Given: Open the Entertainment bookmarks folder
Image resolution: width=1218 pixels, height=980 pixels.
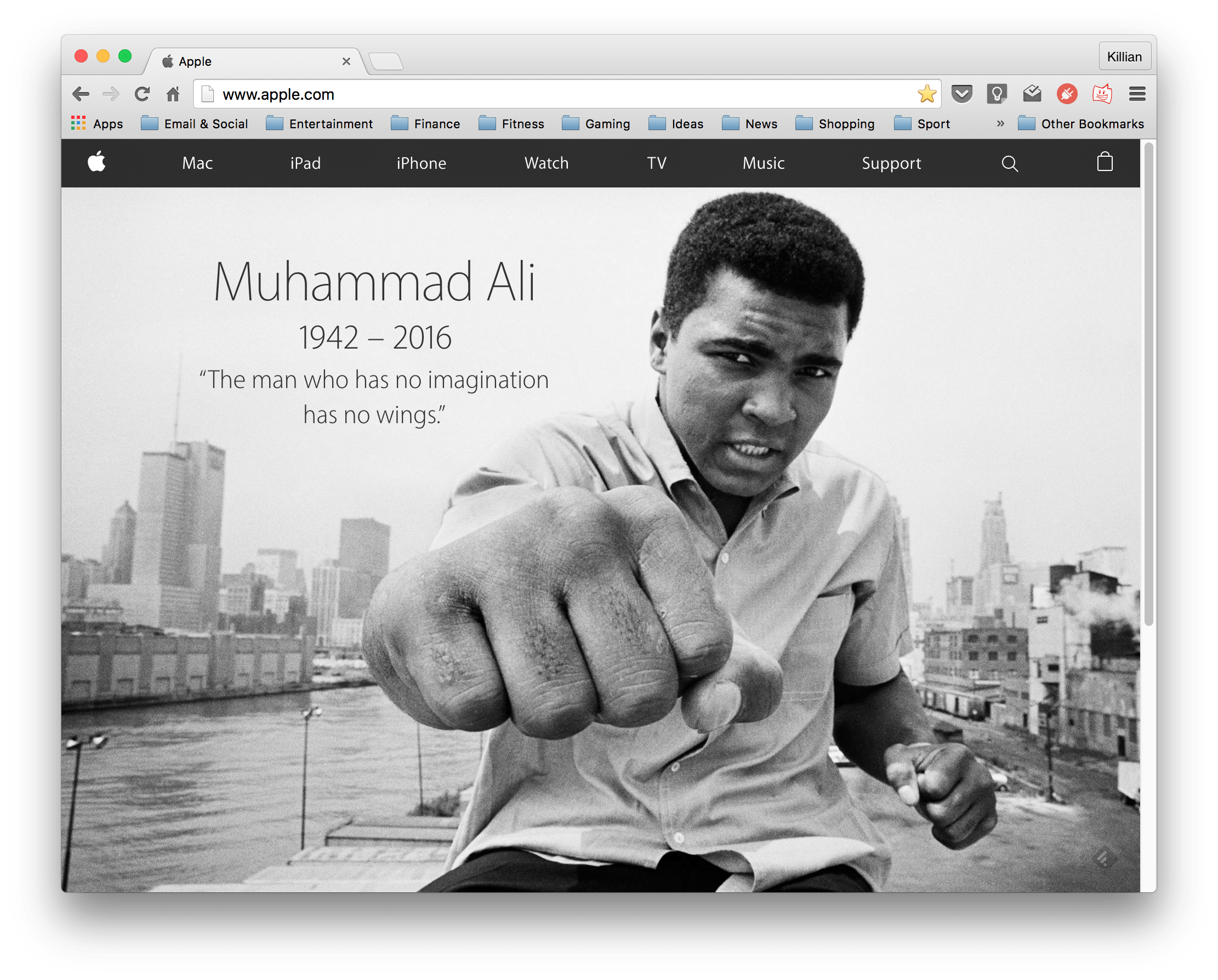Looking at the screenshot, I should pyautogui.click(x=320, y=124).
